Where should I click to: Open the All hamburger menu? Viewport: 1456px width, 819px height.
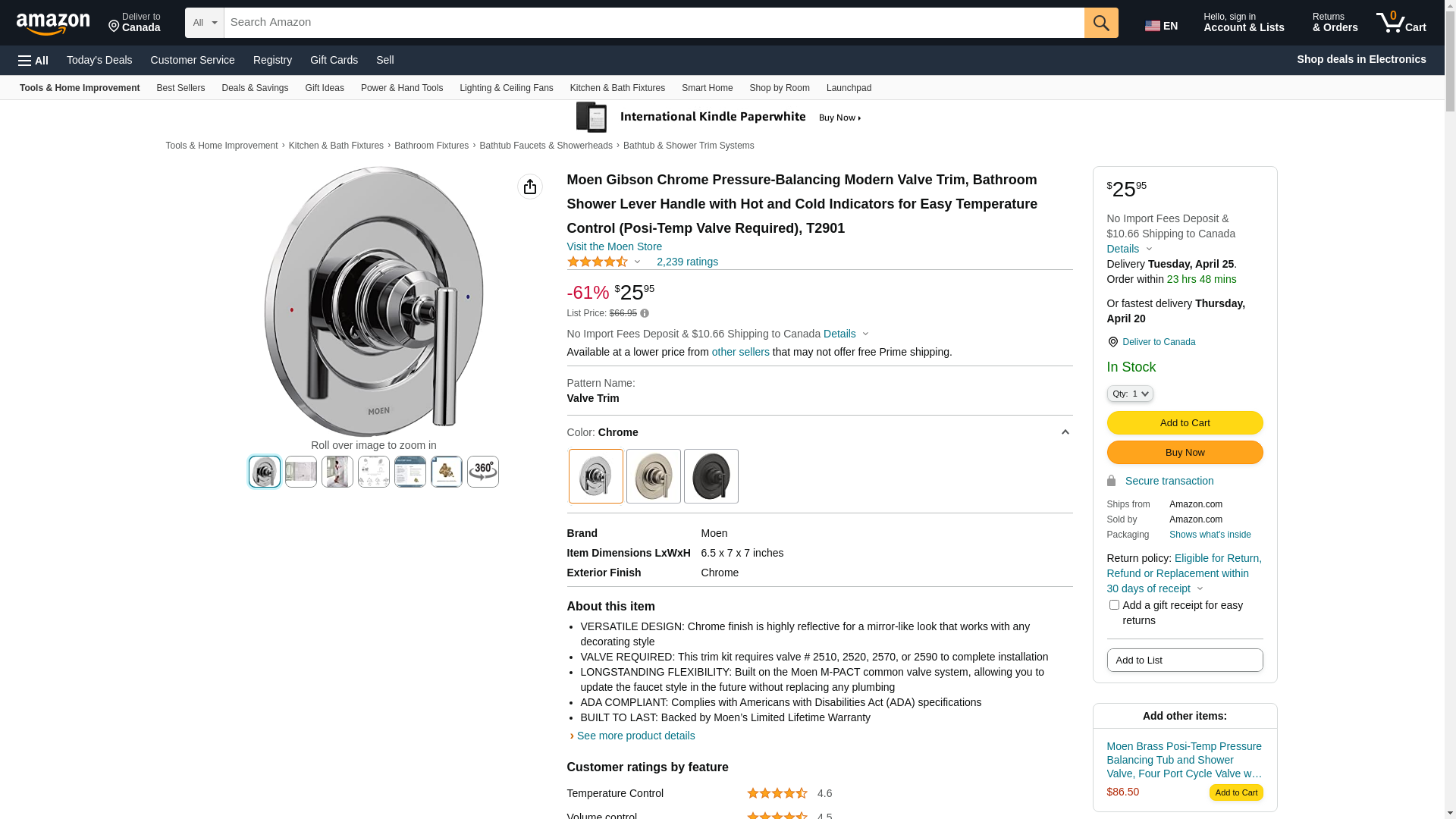click(33, 61)
